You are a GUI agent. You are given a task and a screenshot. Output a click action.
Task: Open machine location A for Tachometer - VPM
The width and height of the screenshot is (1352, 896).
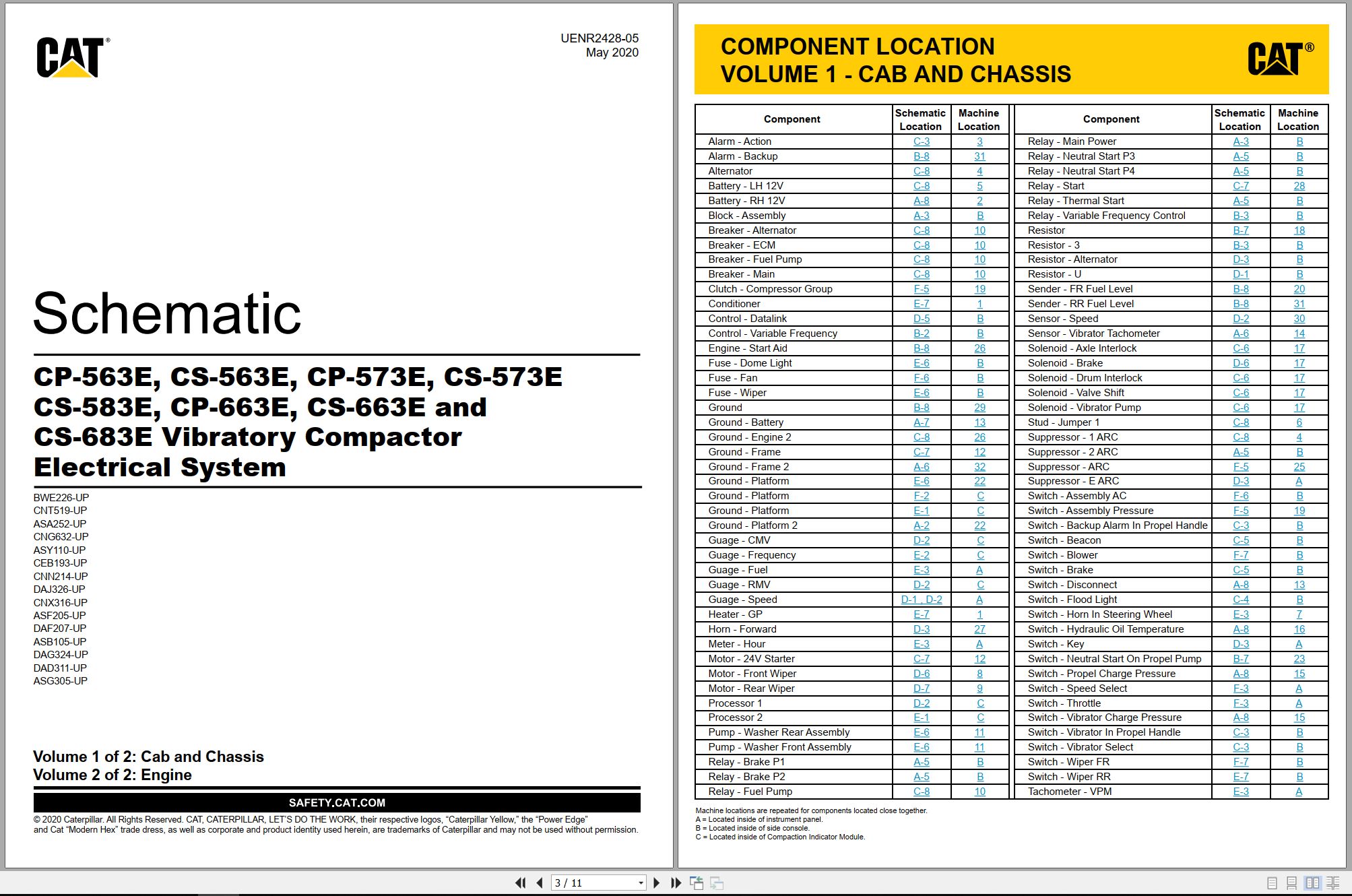1299,792
